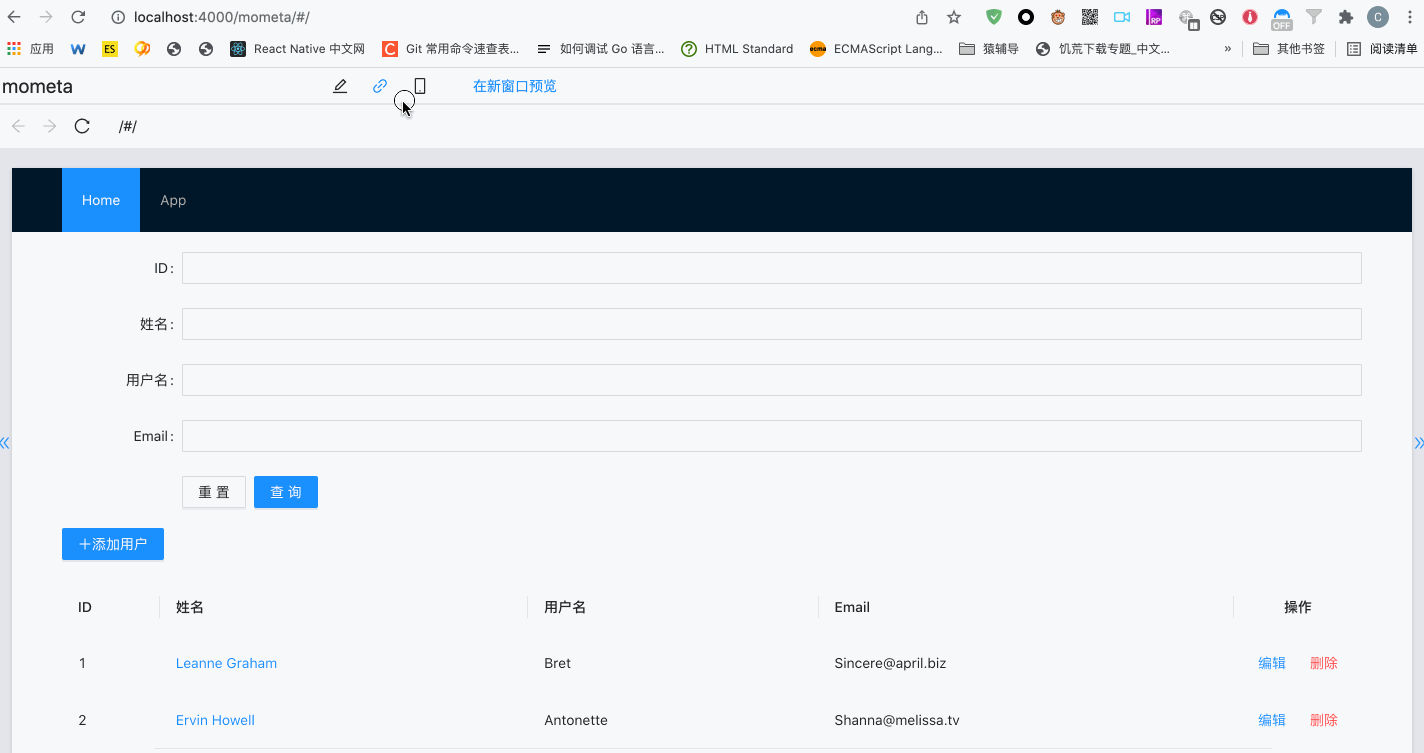Screen dimensions: 1424x753
Task: Open Leanne Graham name link
Action: click(x=226, y=663)
